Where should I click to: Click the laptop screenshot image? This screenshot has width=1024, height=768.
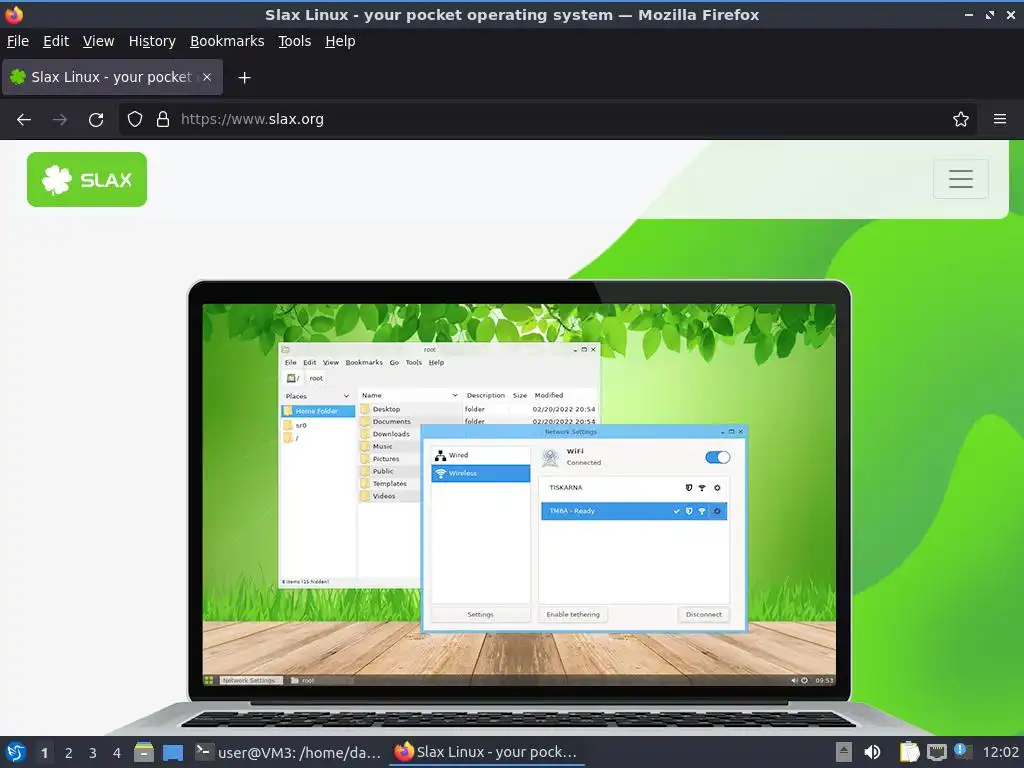(519, 496)
